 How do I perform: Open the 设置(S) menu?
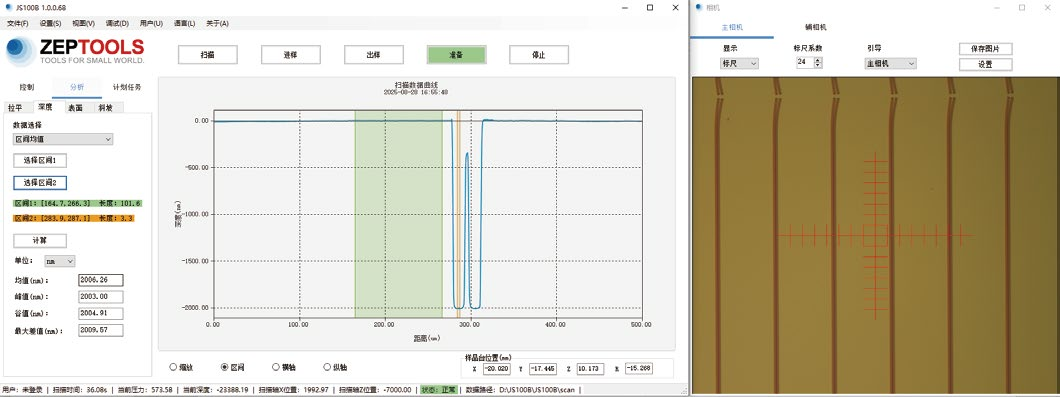click(x=51, y=23)
